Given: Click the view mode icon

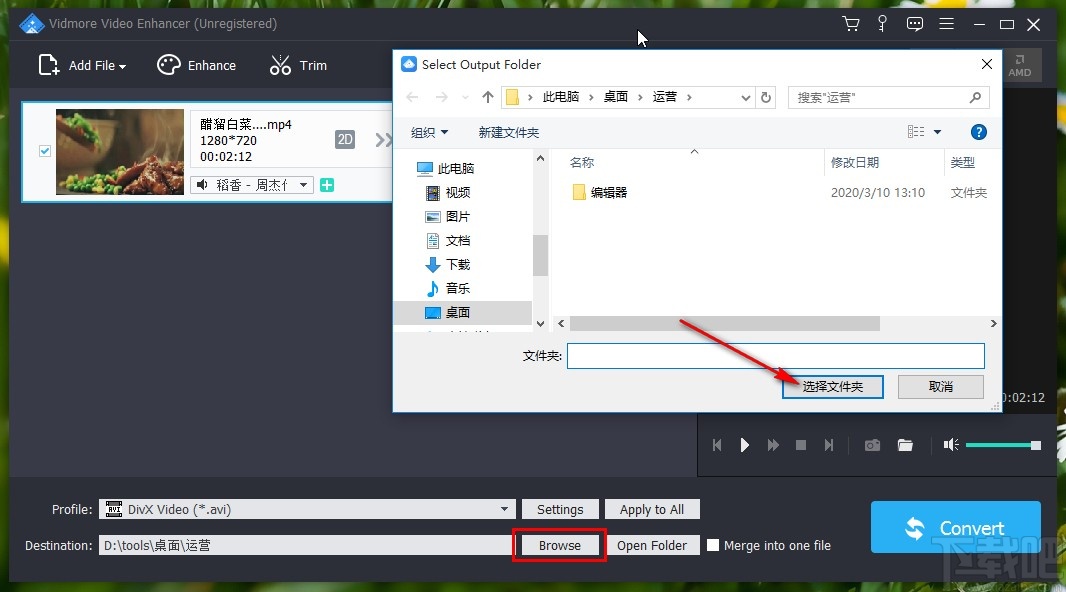Looking at the screenshot, I should pos(916,132).
